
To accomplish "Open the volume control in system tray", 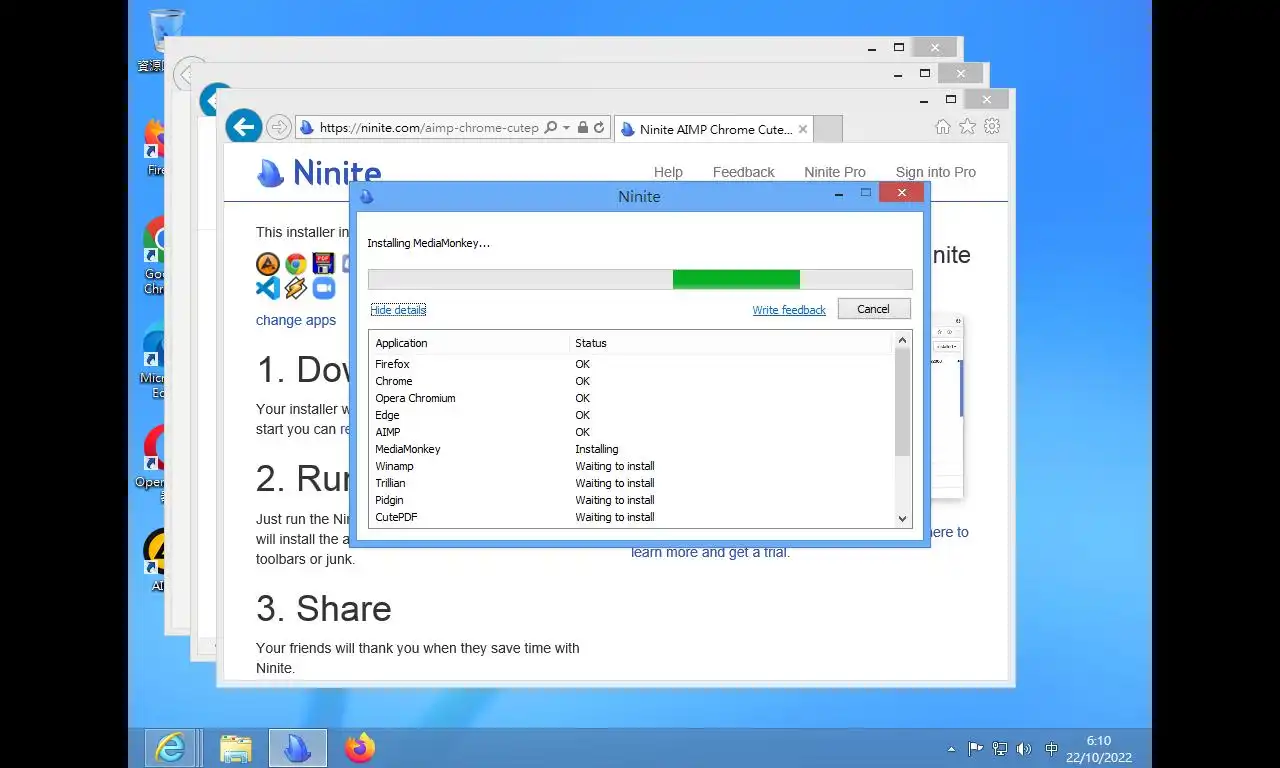I will tap(1023, 748).
